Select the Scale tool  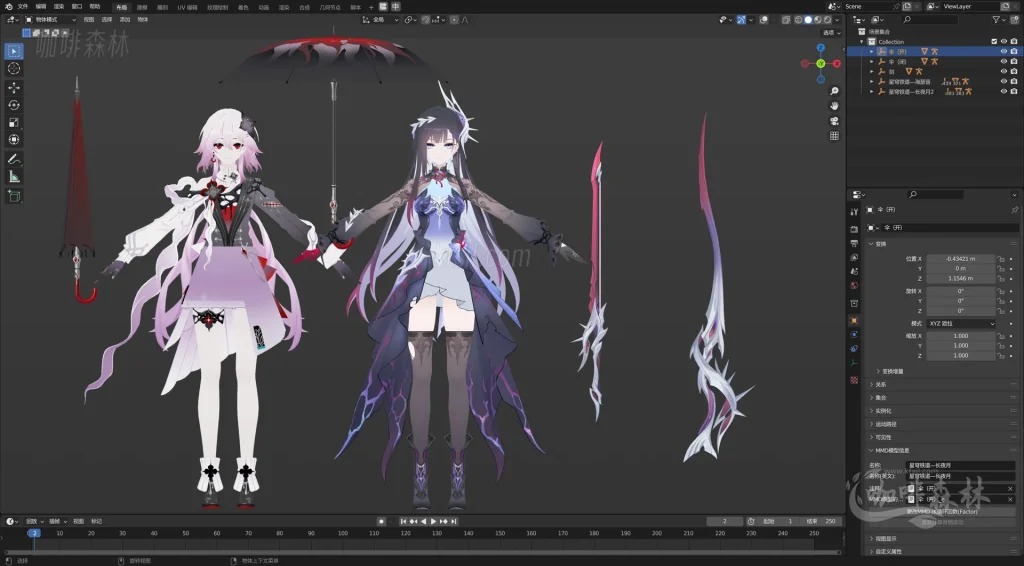click(14, 122)
